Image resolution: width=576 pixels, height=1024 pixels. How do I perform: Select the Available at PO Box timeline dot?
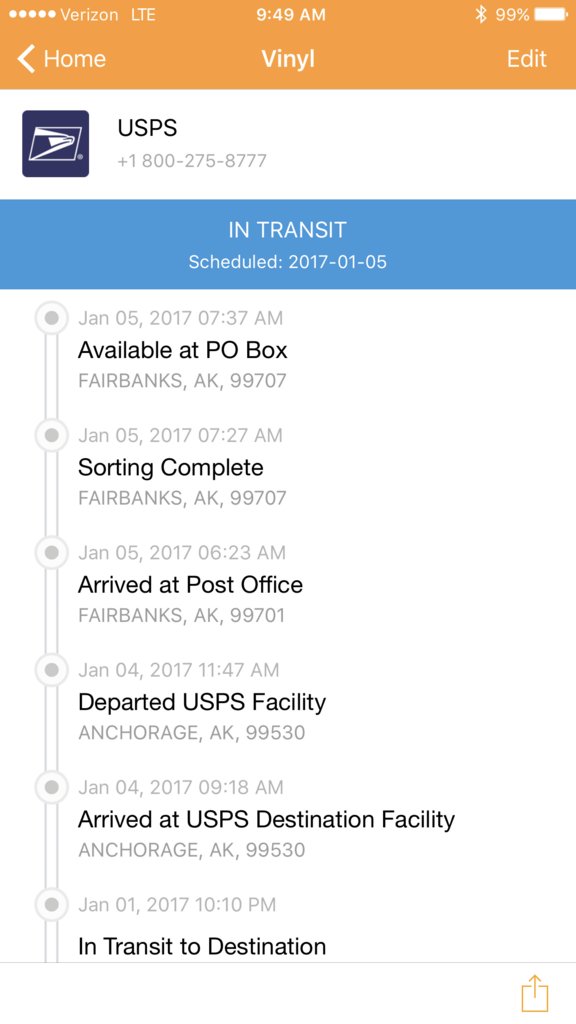pos(52,318)
